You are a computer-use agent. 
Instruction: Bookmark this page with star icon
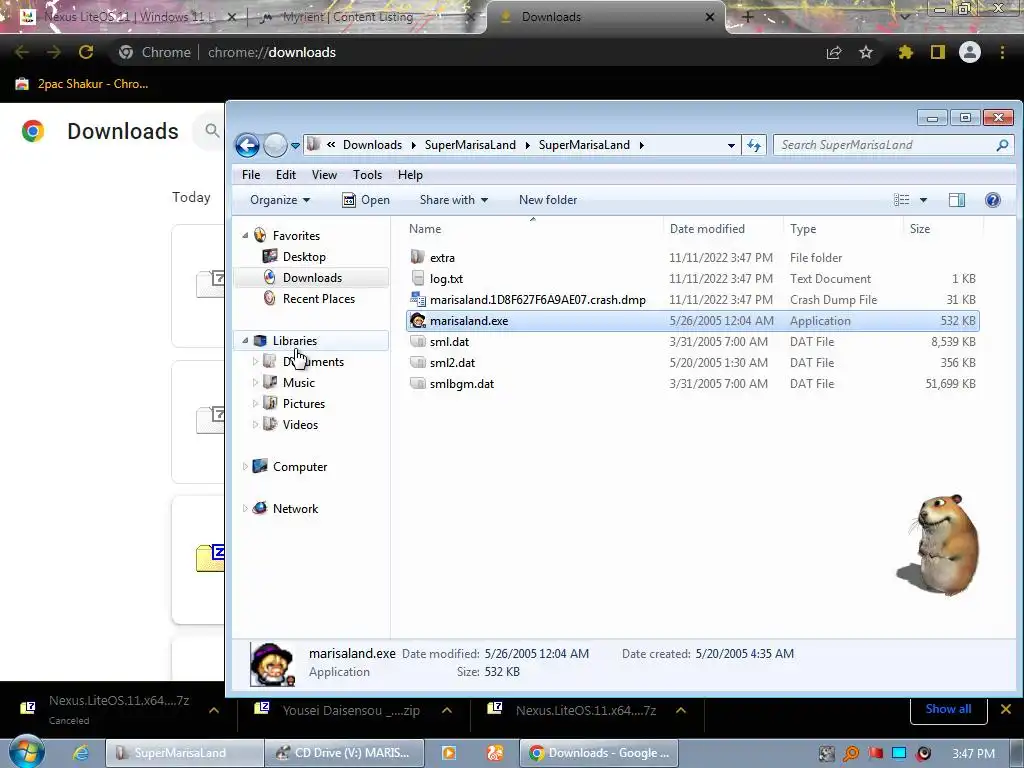tap(866, 52)
